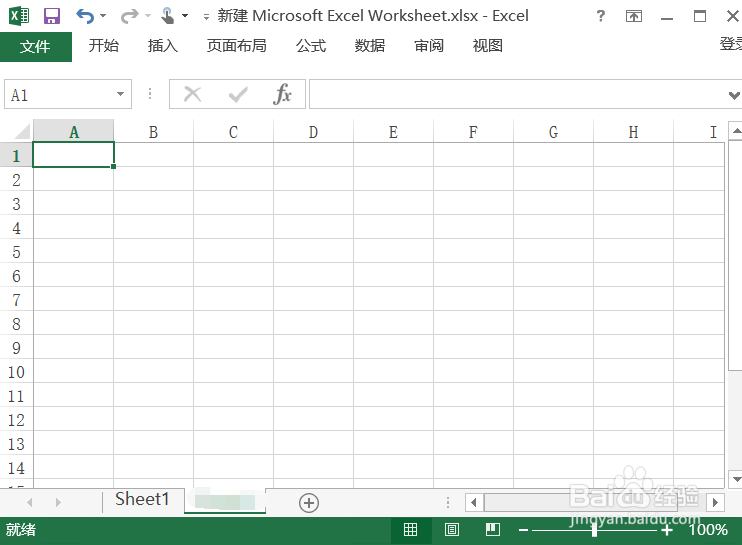Open the 文件 (File) menu
This screenshot has height=545, width=742.
click(x=36, y=46)
